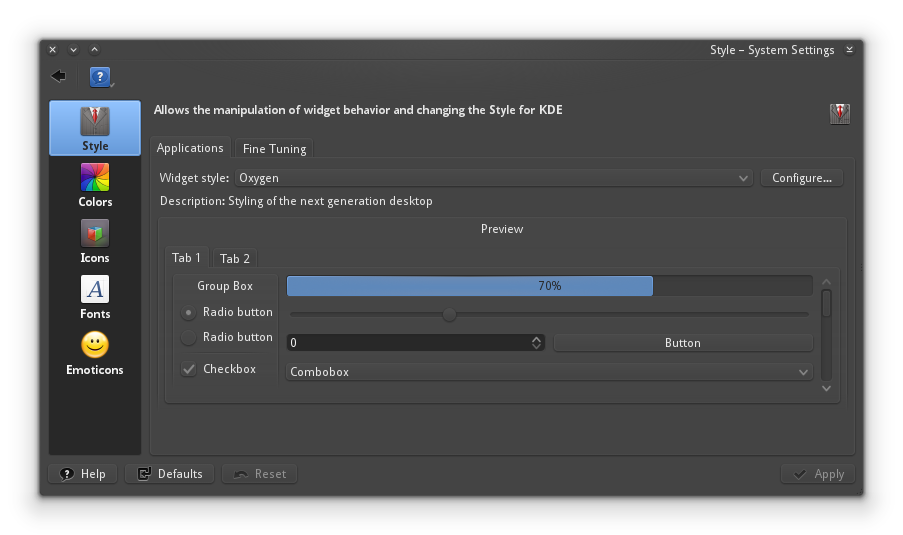Click the Configure... button
The width and height of the screenshot is (903, 535).
click(802, 178)
